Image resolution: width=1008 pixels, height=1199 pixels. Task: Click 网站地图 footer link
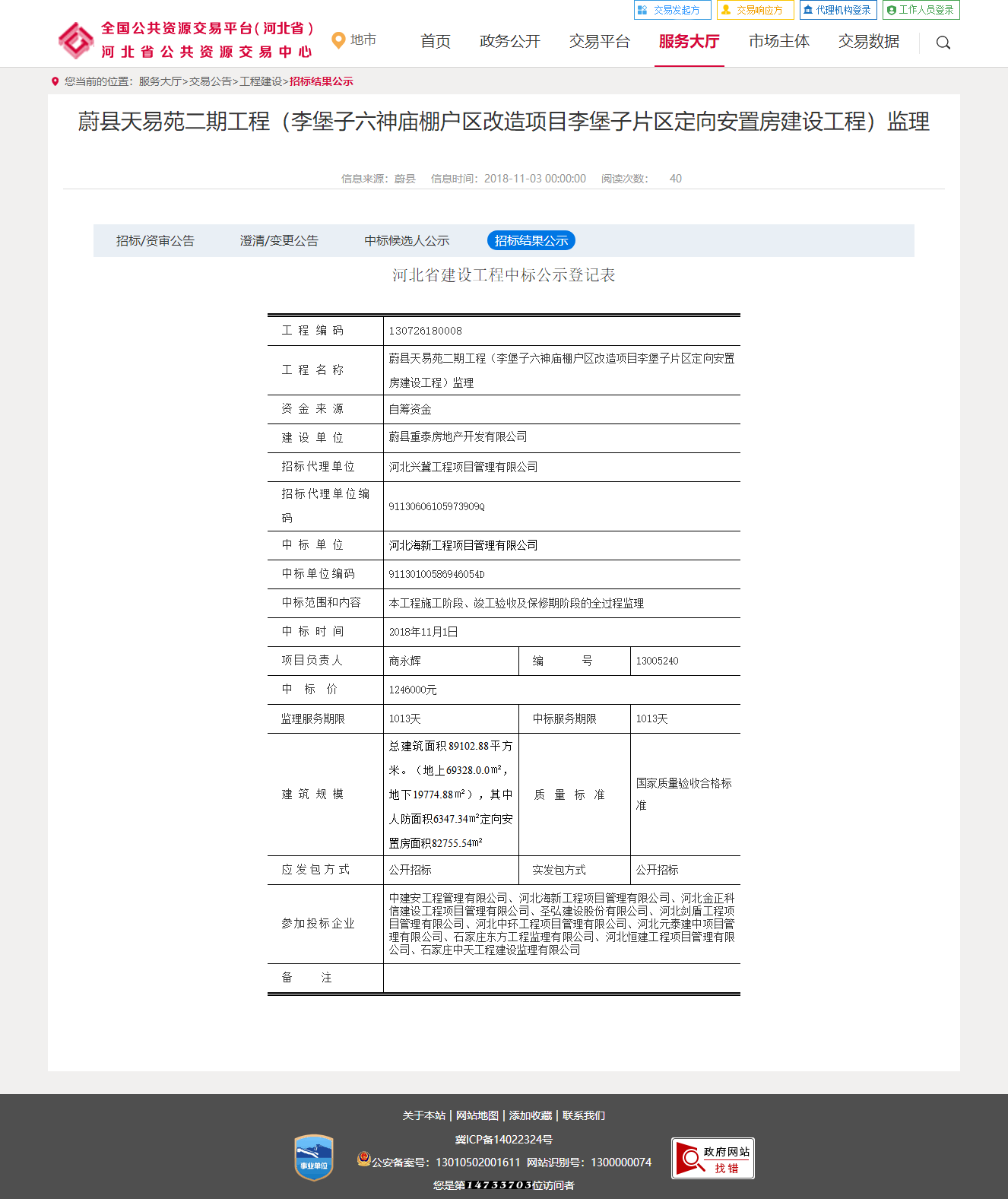click(477, 1115)
